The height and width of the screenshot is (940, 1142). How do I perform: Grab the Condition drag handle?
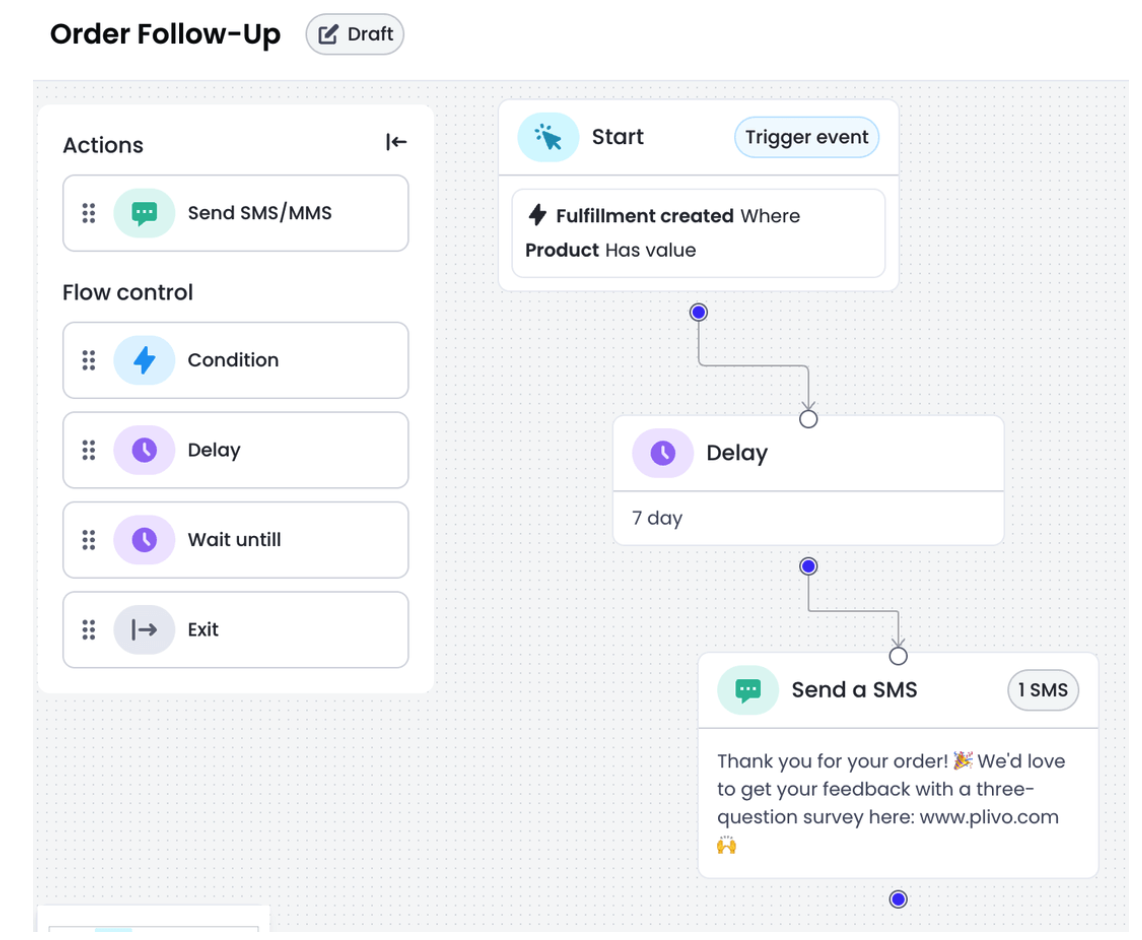pyautogui.click(x=89, y=360)
